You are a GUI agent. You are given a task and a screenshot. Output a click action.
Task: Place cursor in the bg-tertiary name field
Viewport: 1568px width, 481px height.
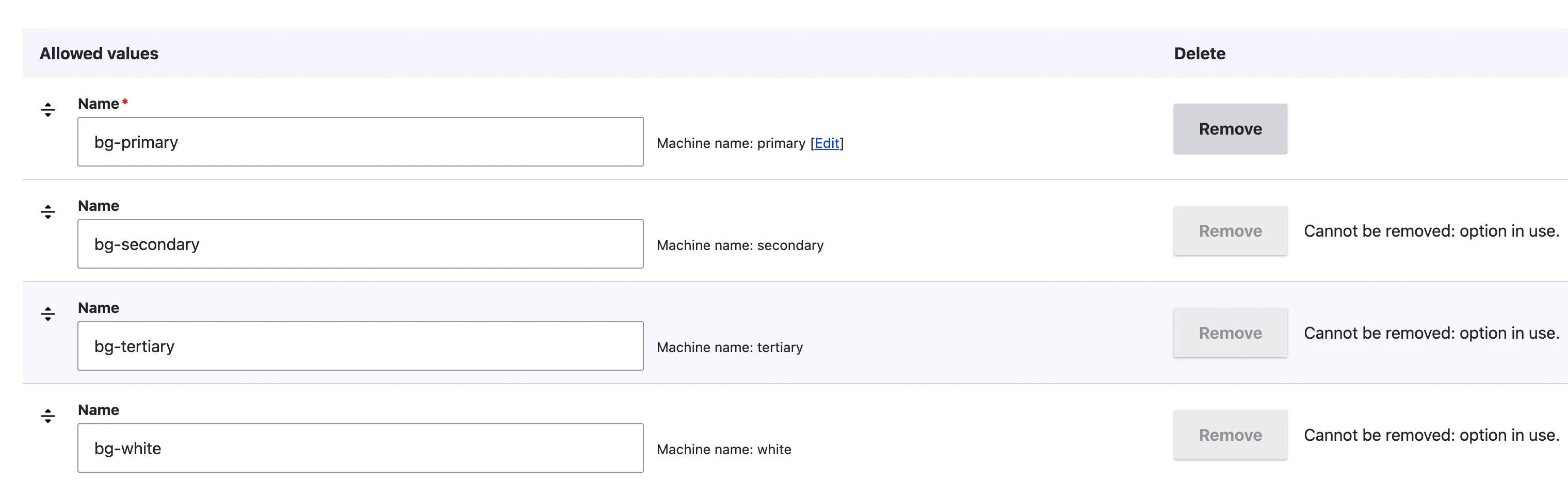360,346
